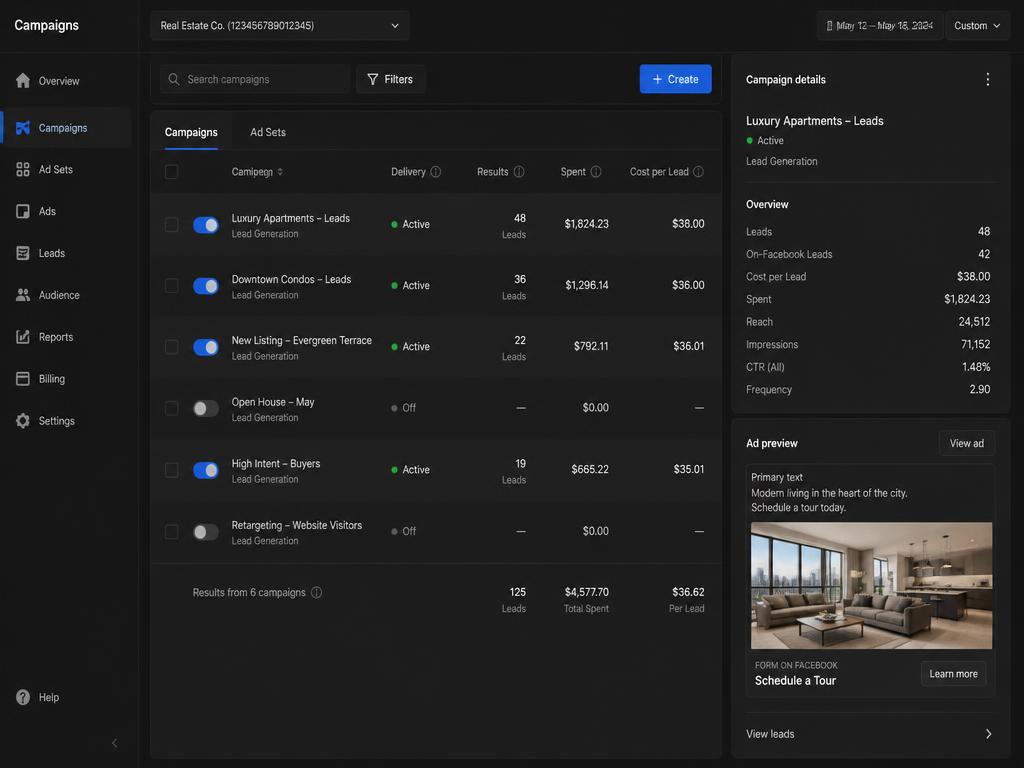Screen dimensions: 1024x768
Task: Check the Downtown Condos – Leads row checkbox
Action: 172,286
